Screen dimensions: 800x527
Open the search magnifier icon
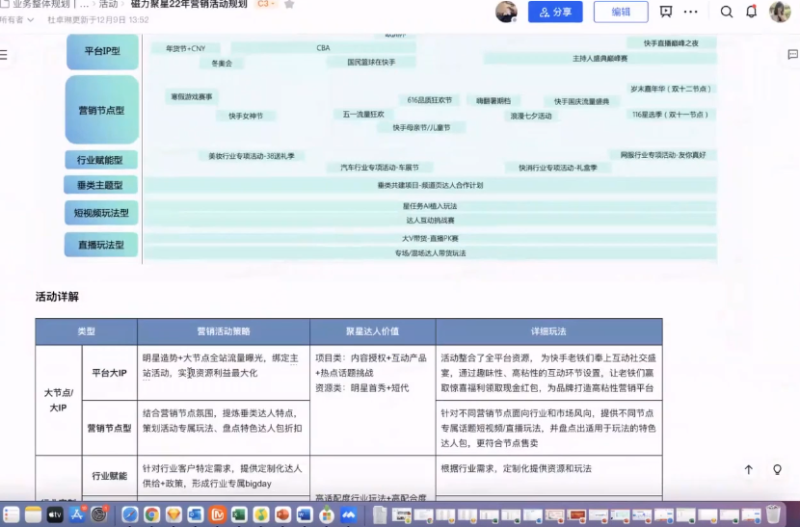coord(727,12)
